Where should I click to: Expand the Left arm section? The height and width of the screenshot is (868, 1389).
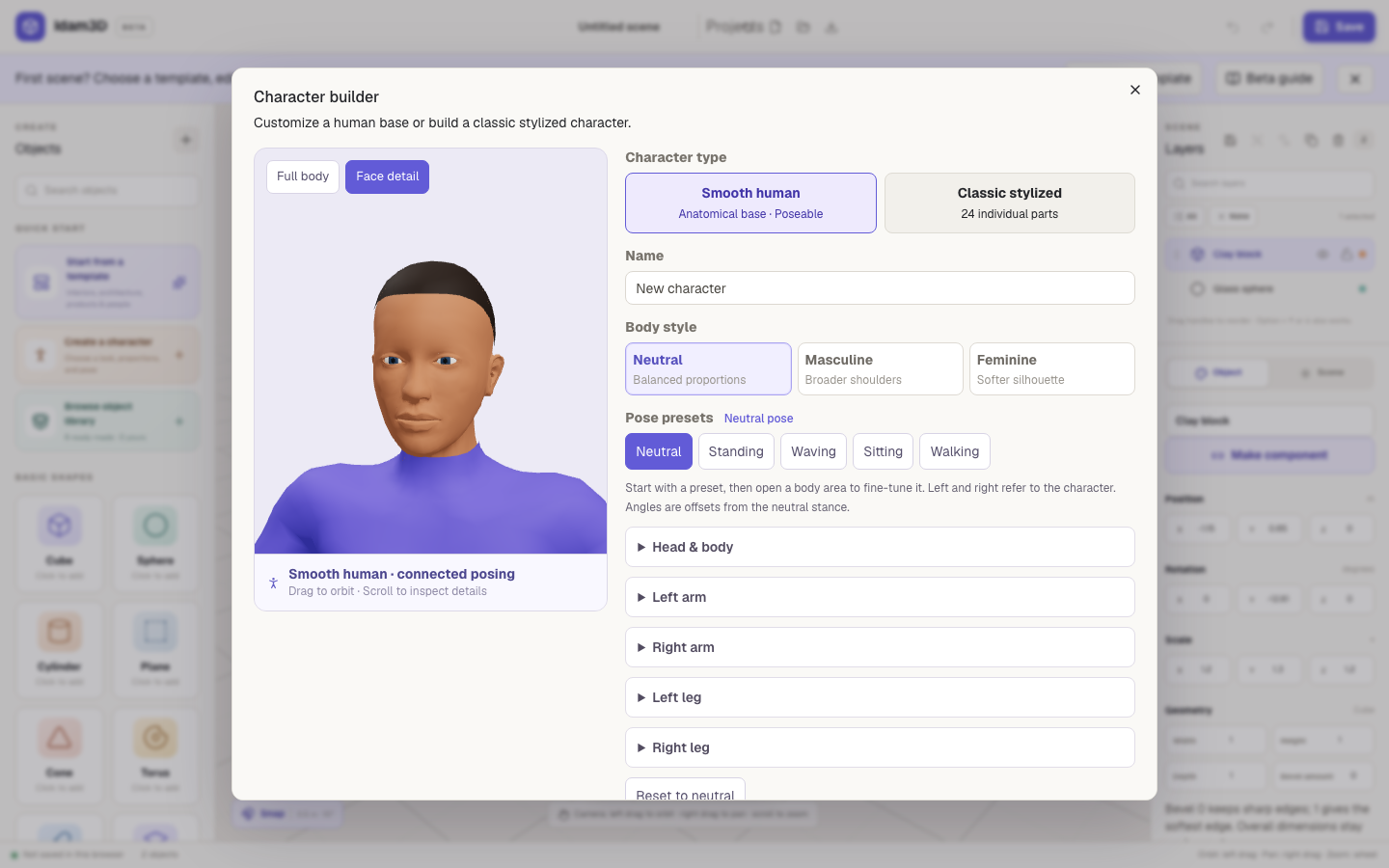click(x=880, y=597)
